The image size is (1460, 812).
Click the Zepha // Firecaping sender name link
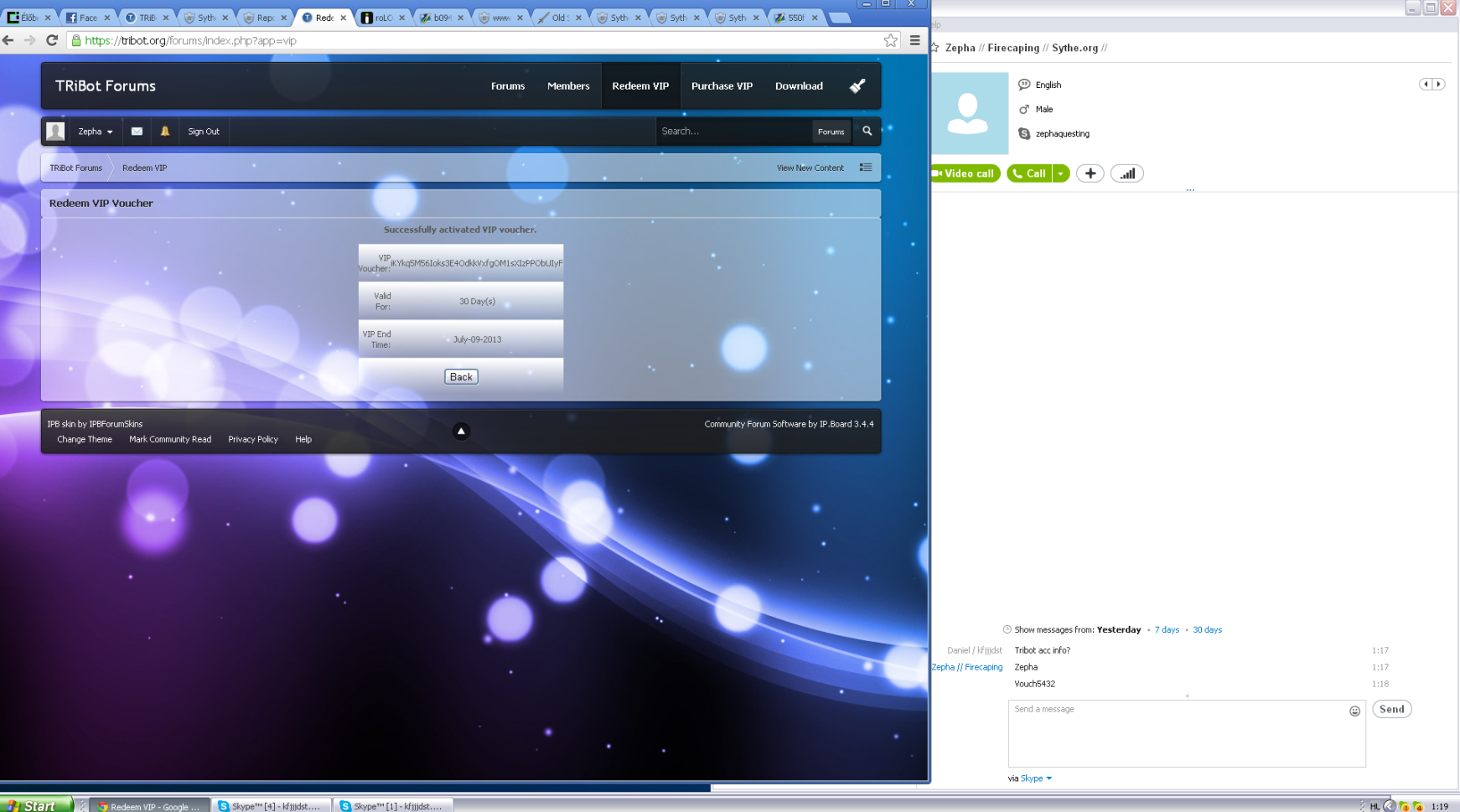coord(967,667)
